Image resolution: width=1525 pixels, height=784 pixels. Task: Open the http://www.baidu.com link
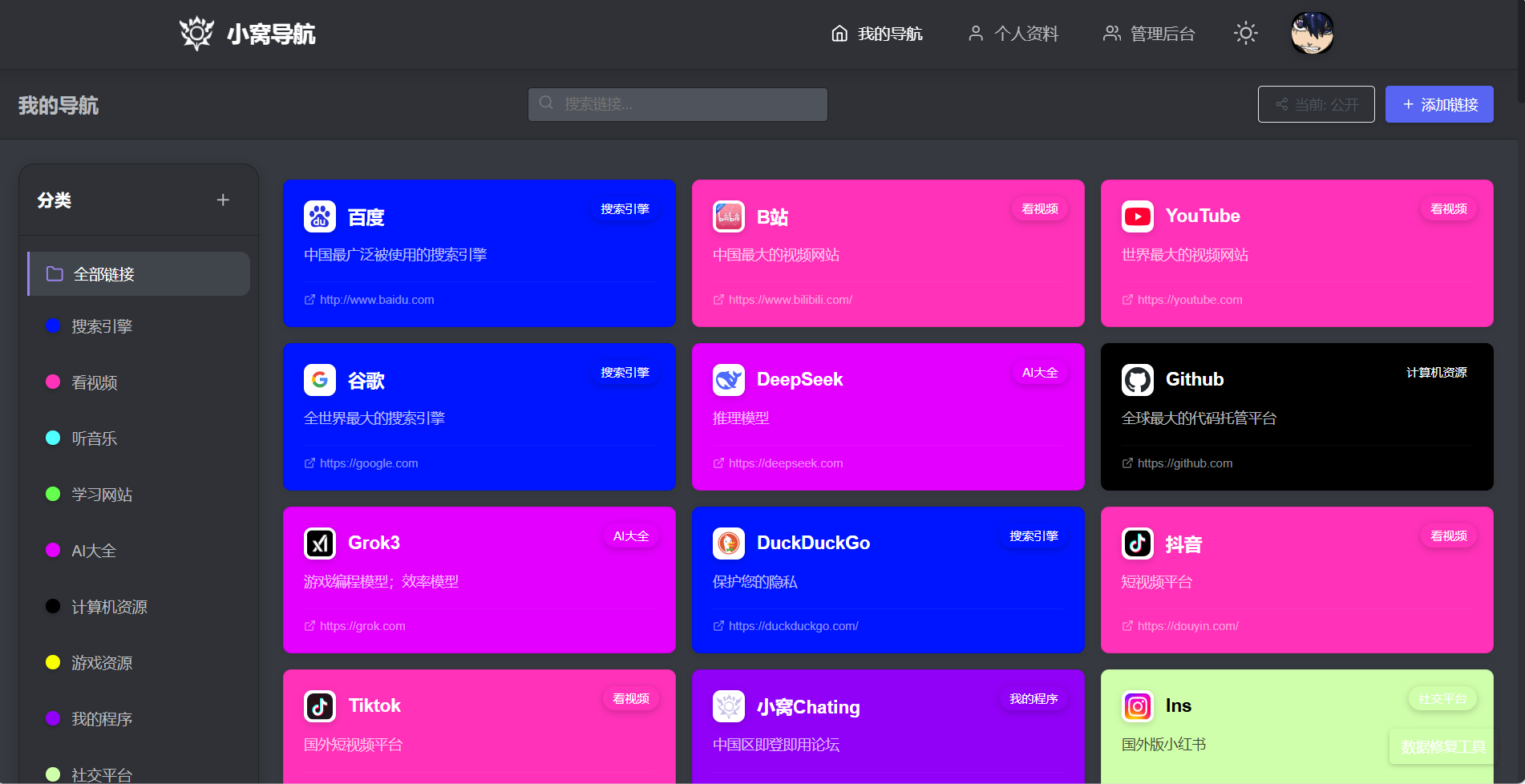(x=370, y=300)
